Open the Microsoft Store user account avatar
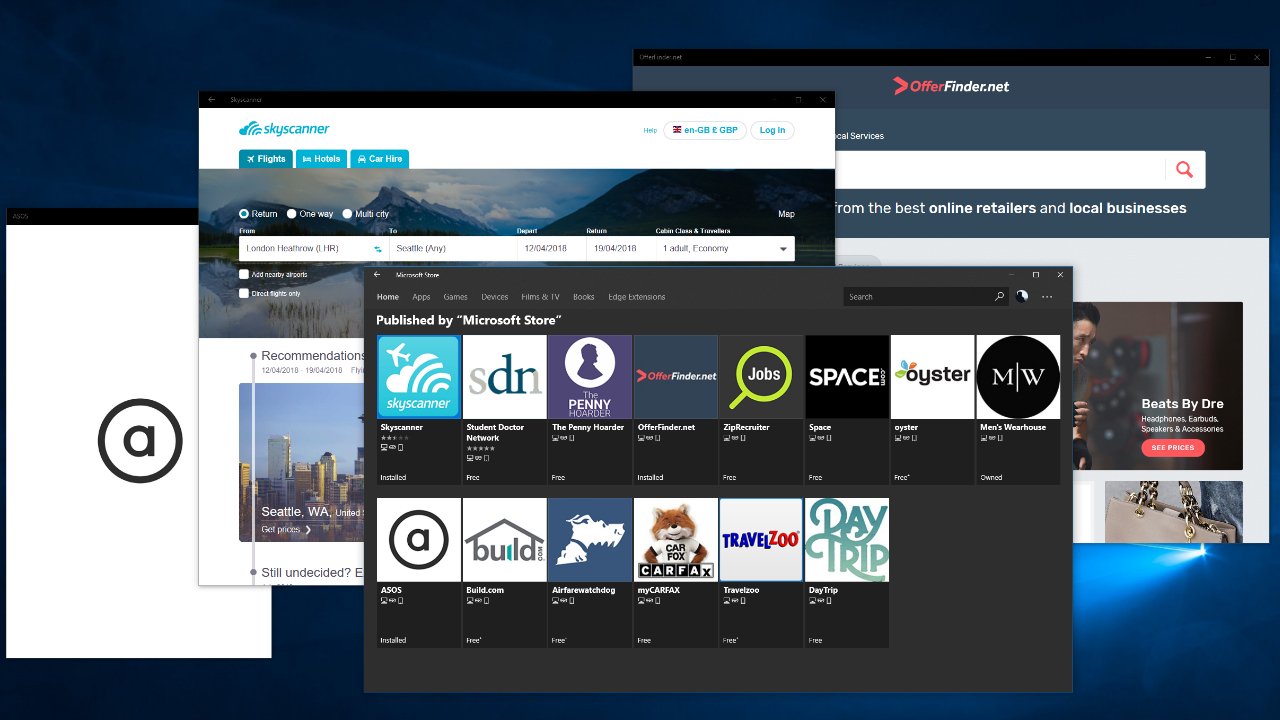 1022,296
